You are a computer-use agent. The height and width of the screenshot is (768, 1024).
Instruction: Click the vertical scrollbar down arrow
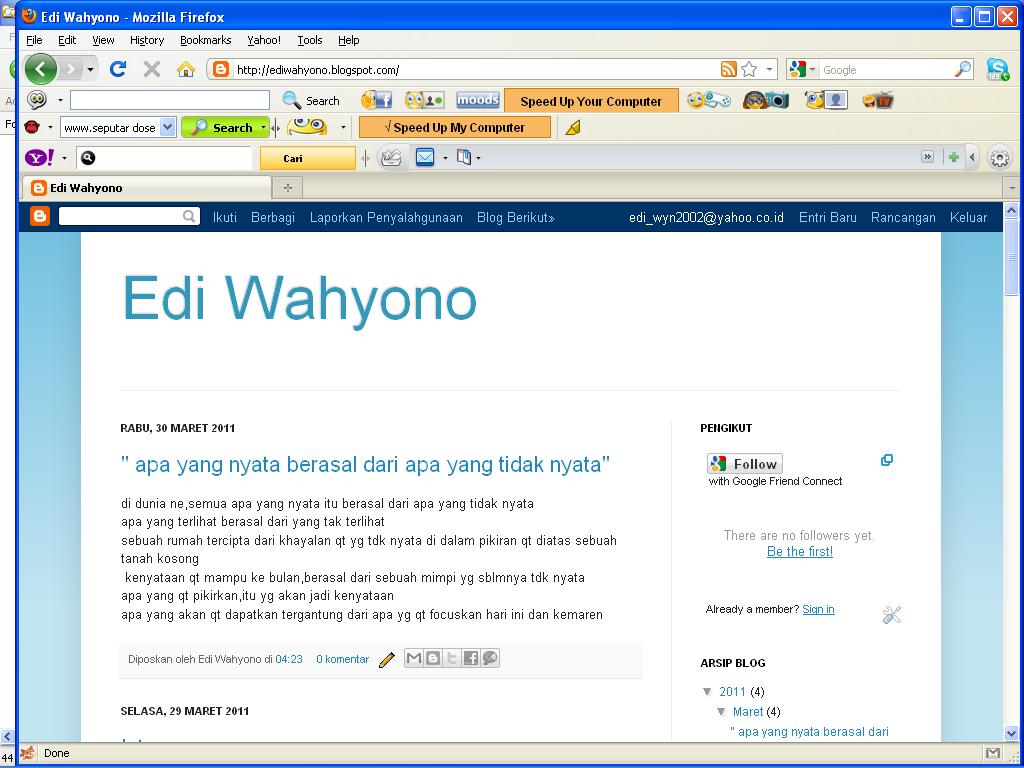(1011, 733)
